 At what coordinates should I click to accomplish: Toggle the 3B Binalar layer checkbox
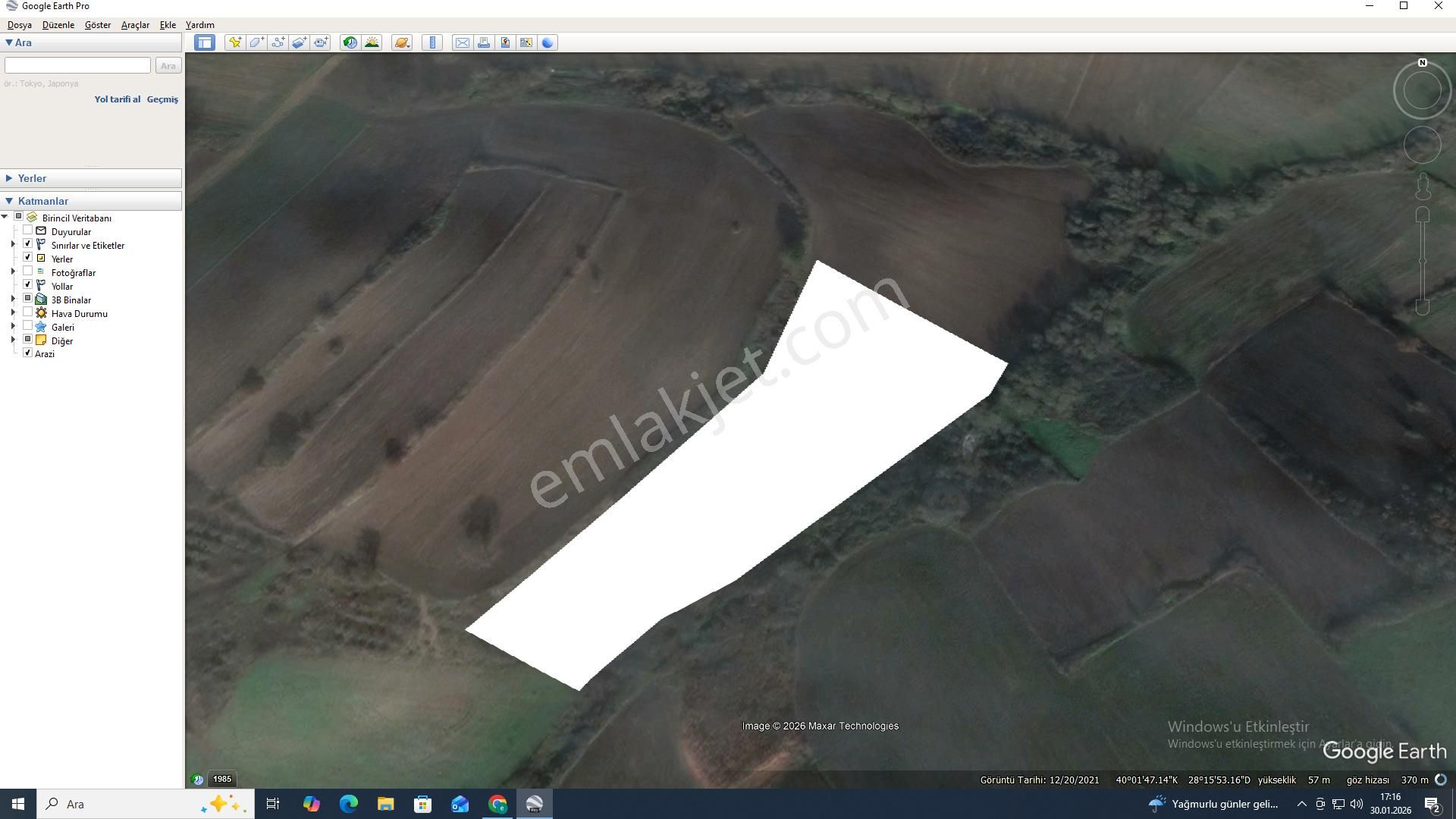(x=28, y=299)
